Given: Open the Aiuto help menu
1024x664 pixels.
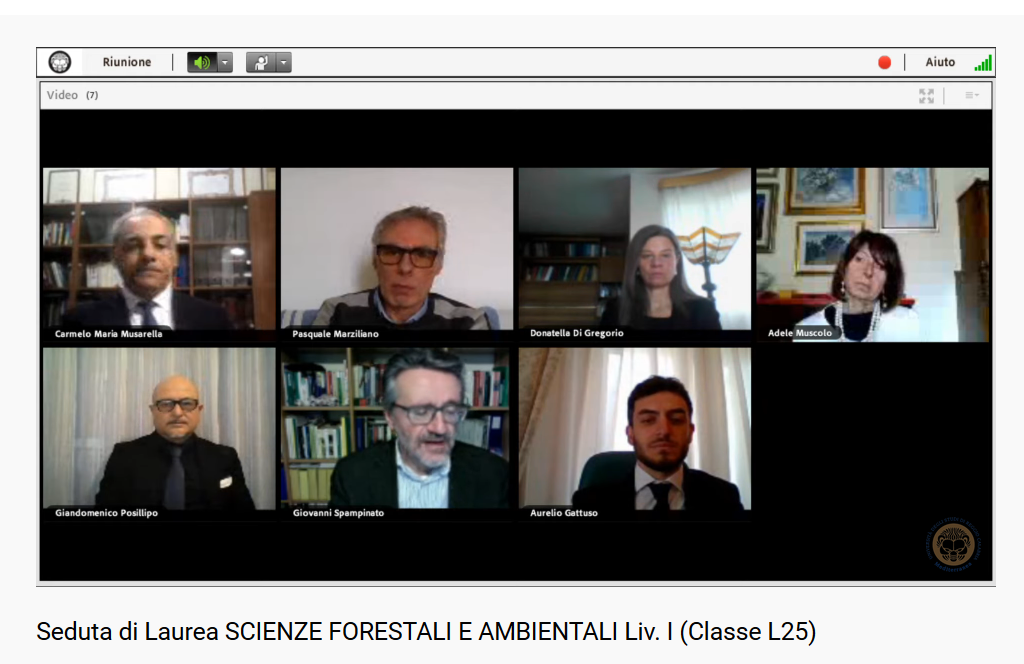Looking at the screenshot, I should [x=940, y=62].
